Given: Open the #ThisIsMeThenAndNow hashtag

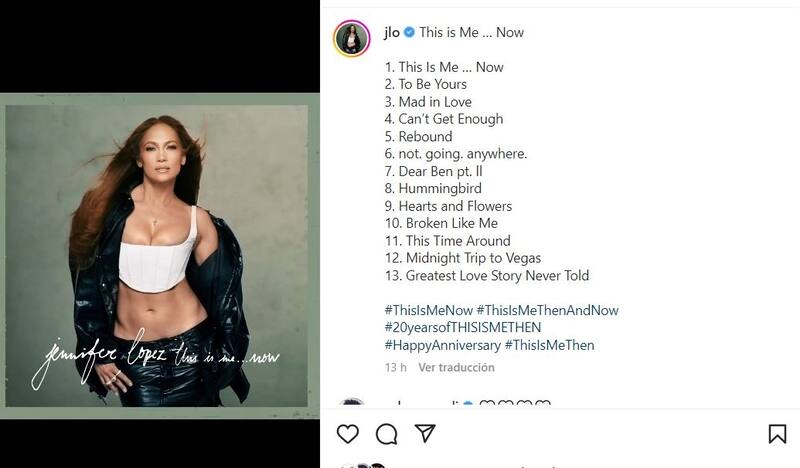Looking at the screenshot, I should pos(547,310).
